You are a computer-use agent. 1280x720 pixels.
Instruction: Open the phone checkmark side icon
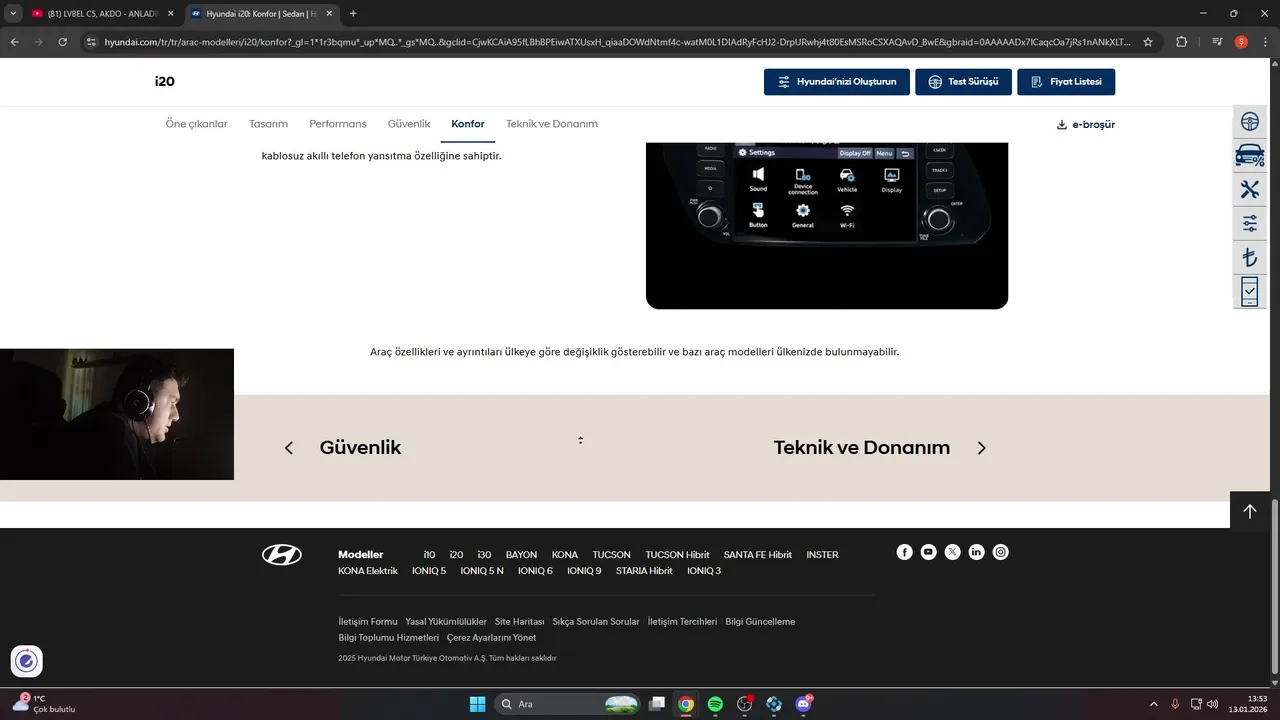[1249, 292]
